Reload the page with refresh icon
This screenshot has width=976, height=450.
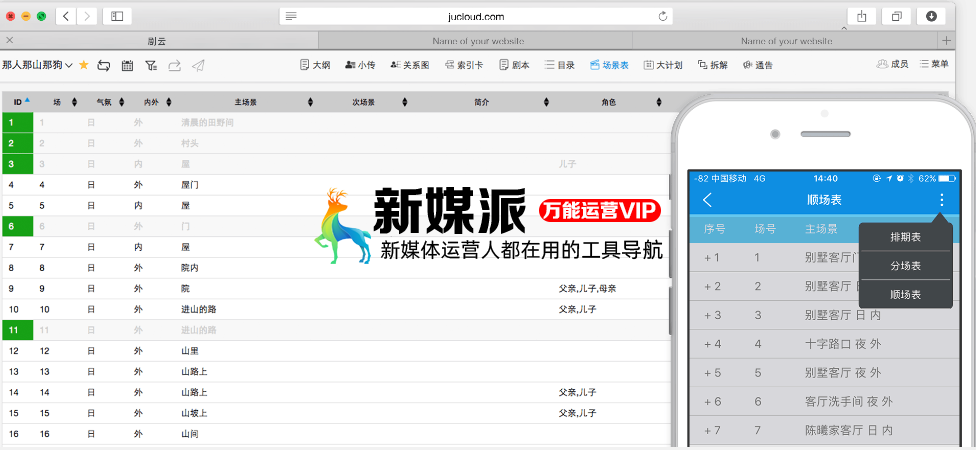[x=662, y=16]
